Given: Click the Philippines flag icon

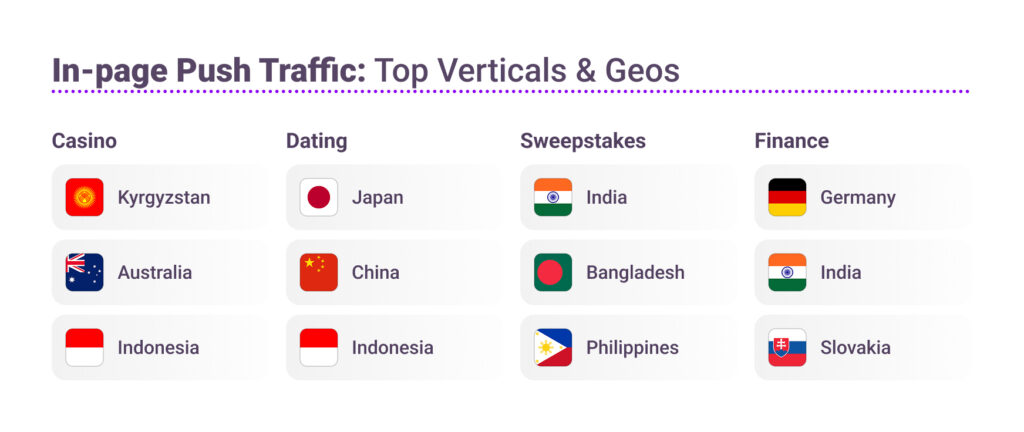Looking at the screenshot, I should click(553, 348).
